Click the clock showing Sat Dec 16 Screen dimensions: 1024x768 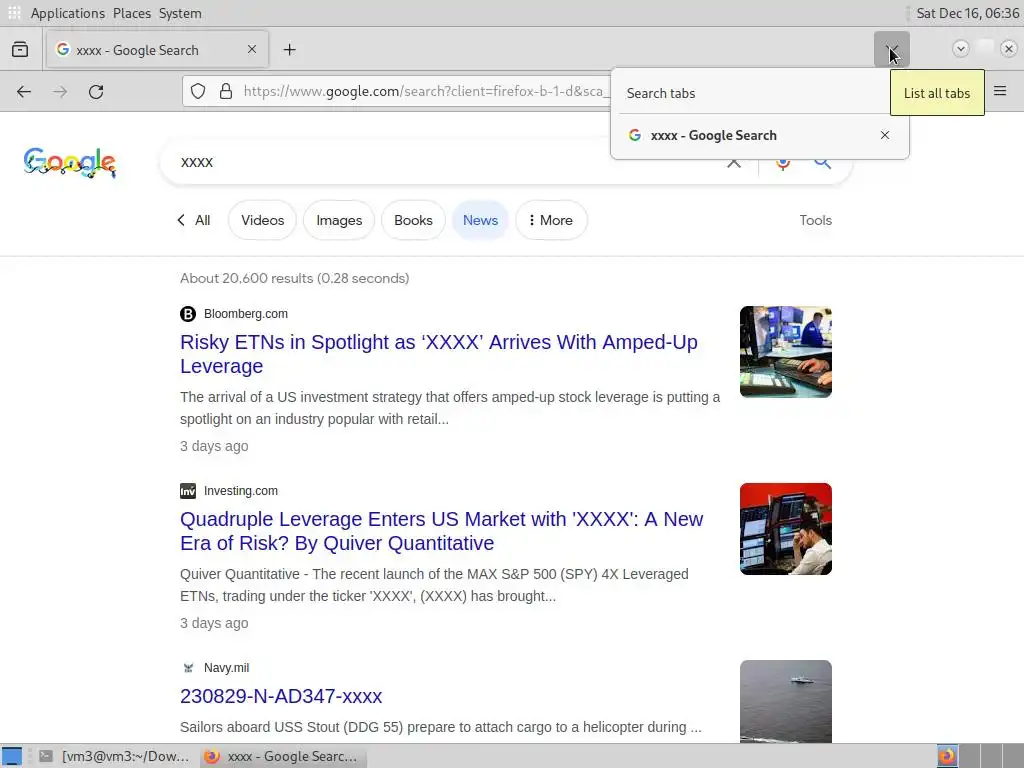967,13
